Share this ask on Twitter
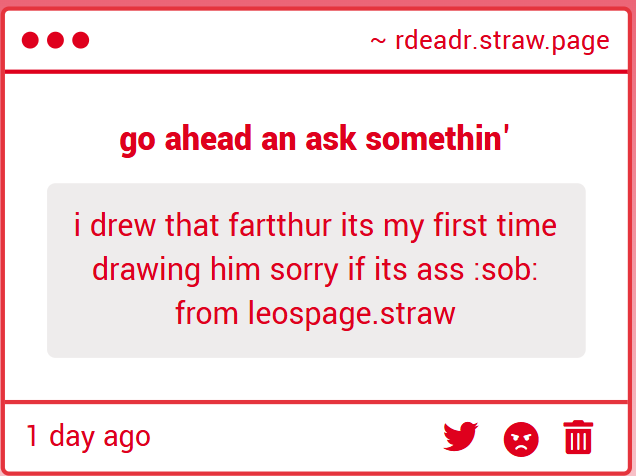Image resolution: width=636 pixels, height=476 pixels. [461, 437]
